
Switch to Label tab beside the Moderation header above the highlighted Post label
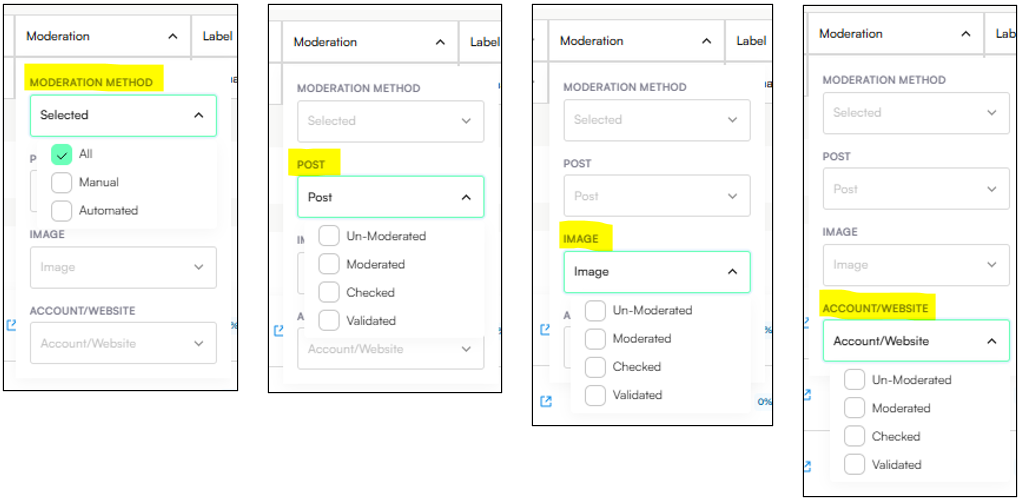[484, 42]
